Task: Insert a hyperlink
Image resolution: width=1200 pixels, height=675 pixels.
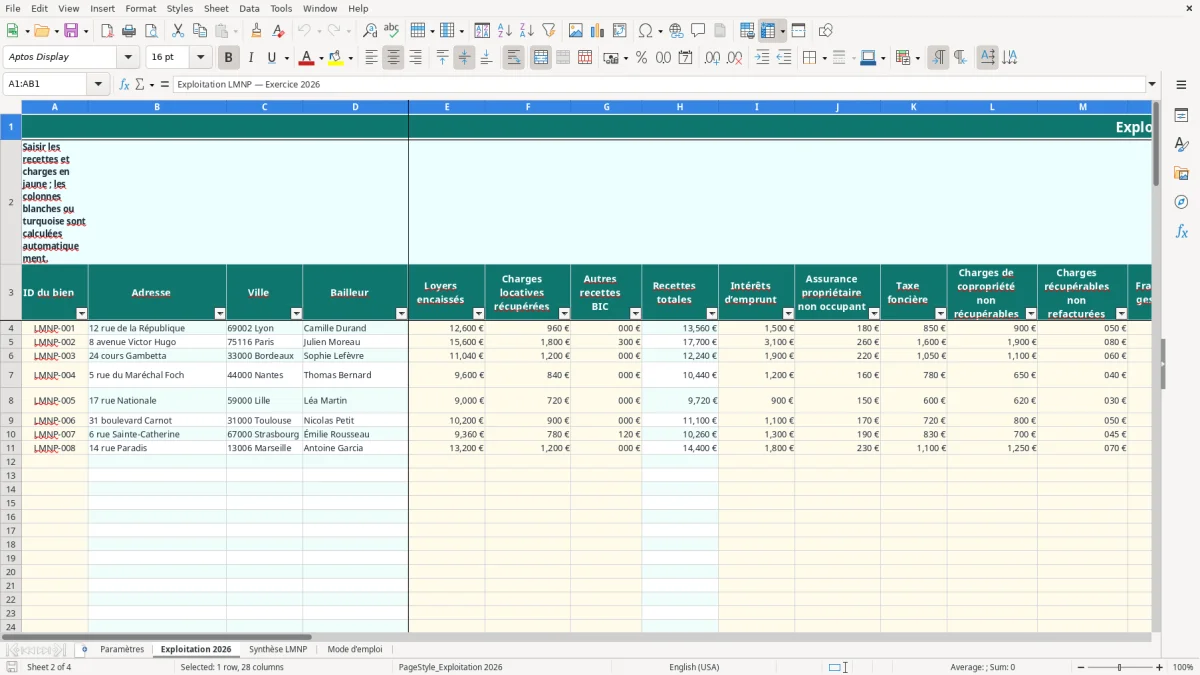Action: pyautogui.click(x=676, y=31)
